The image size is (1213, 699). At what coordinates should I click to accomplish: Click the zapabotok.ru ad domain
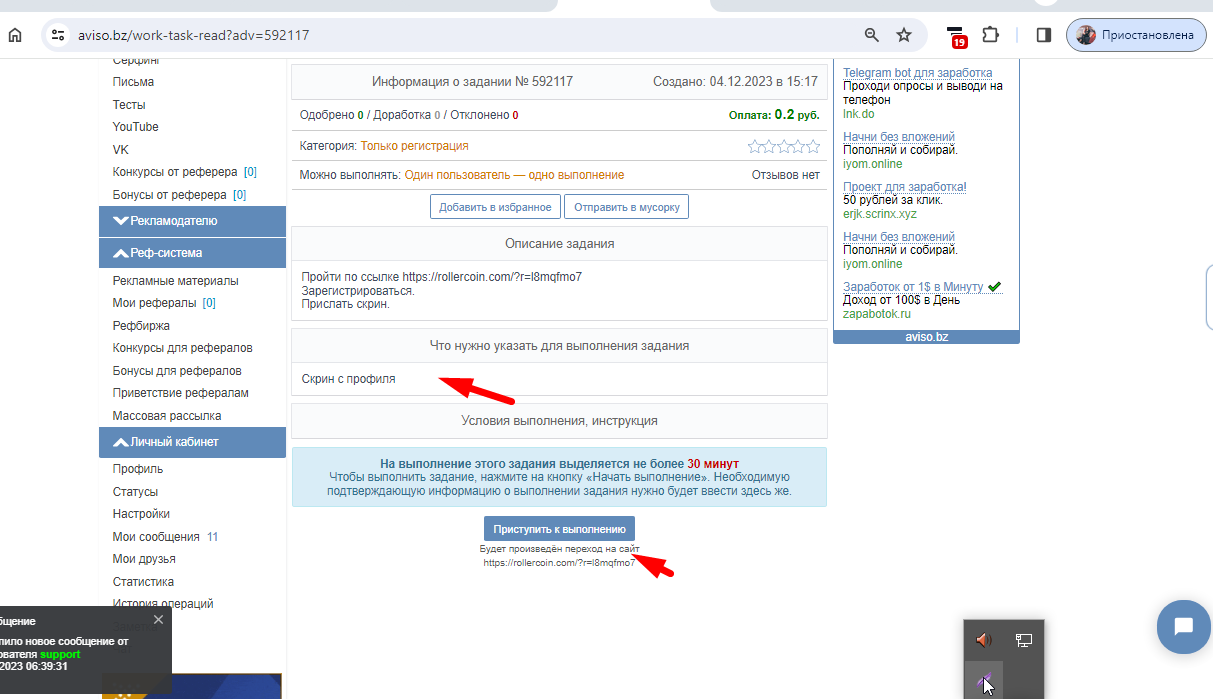point(877,314)
